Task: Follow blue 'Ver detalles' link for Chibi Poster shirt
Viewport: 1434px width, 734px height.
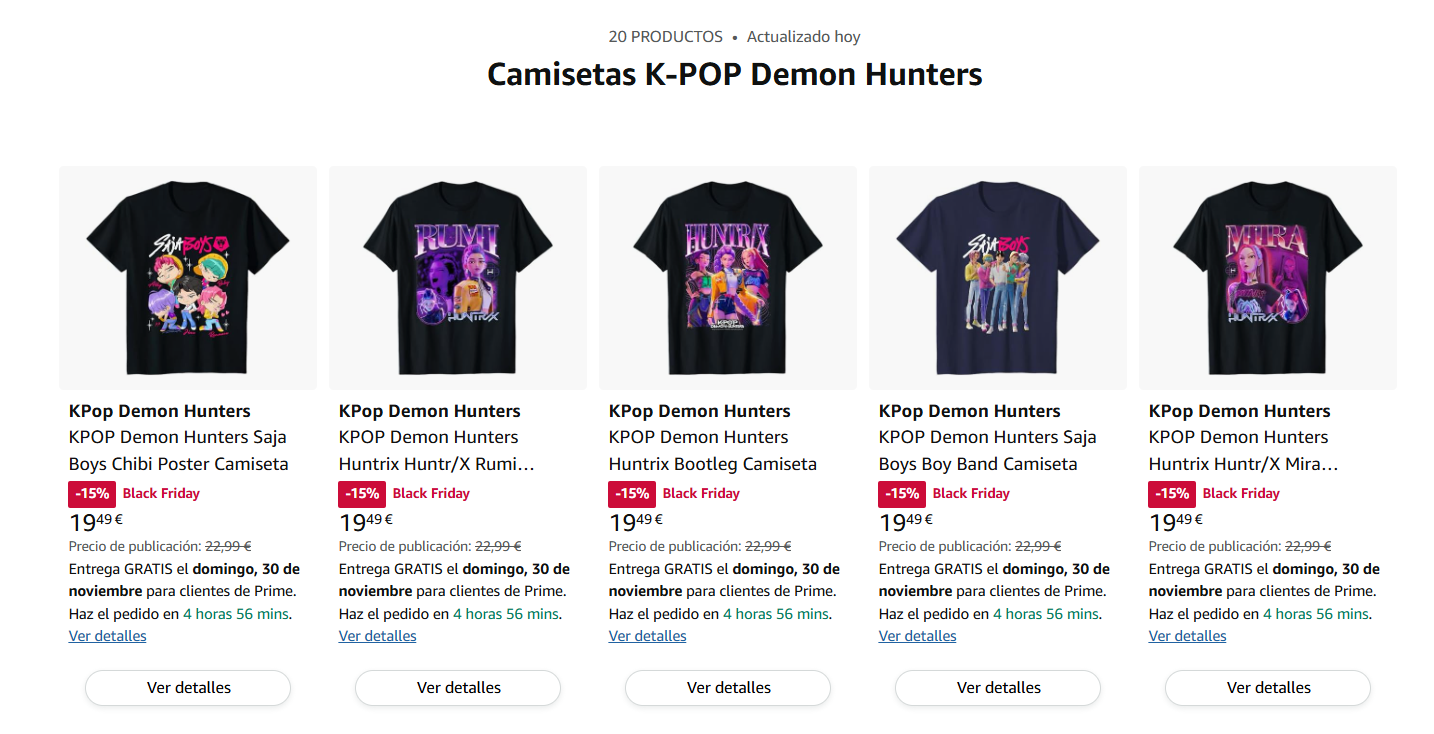Action: click(108, 636)
